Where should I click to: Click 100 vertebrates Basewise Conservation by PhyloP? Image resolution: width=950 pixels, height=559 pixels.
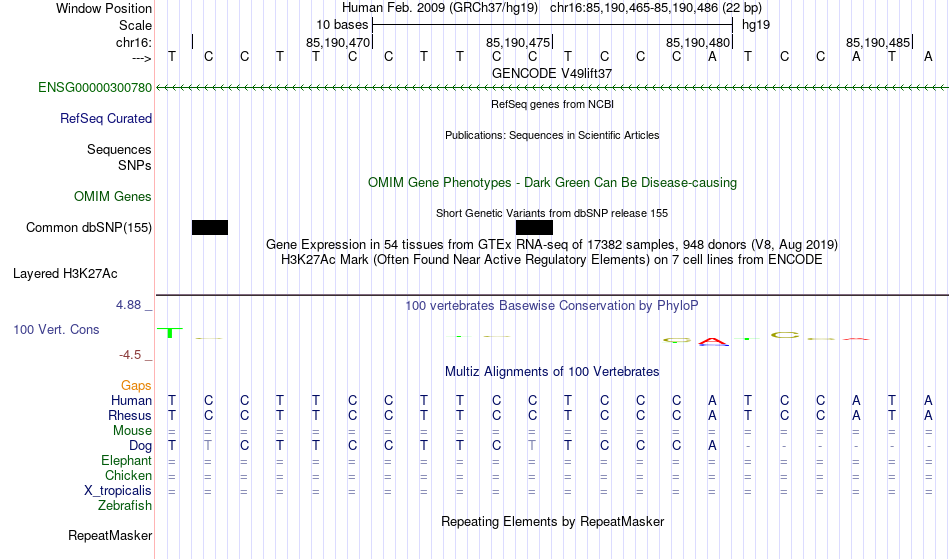pos(552,306)
